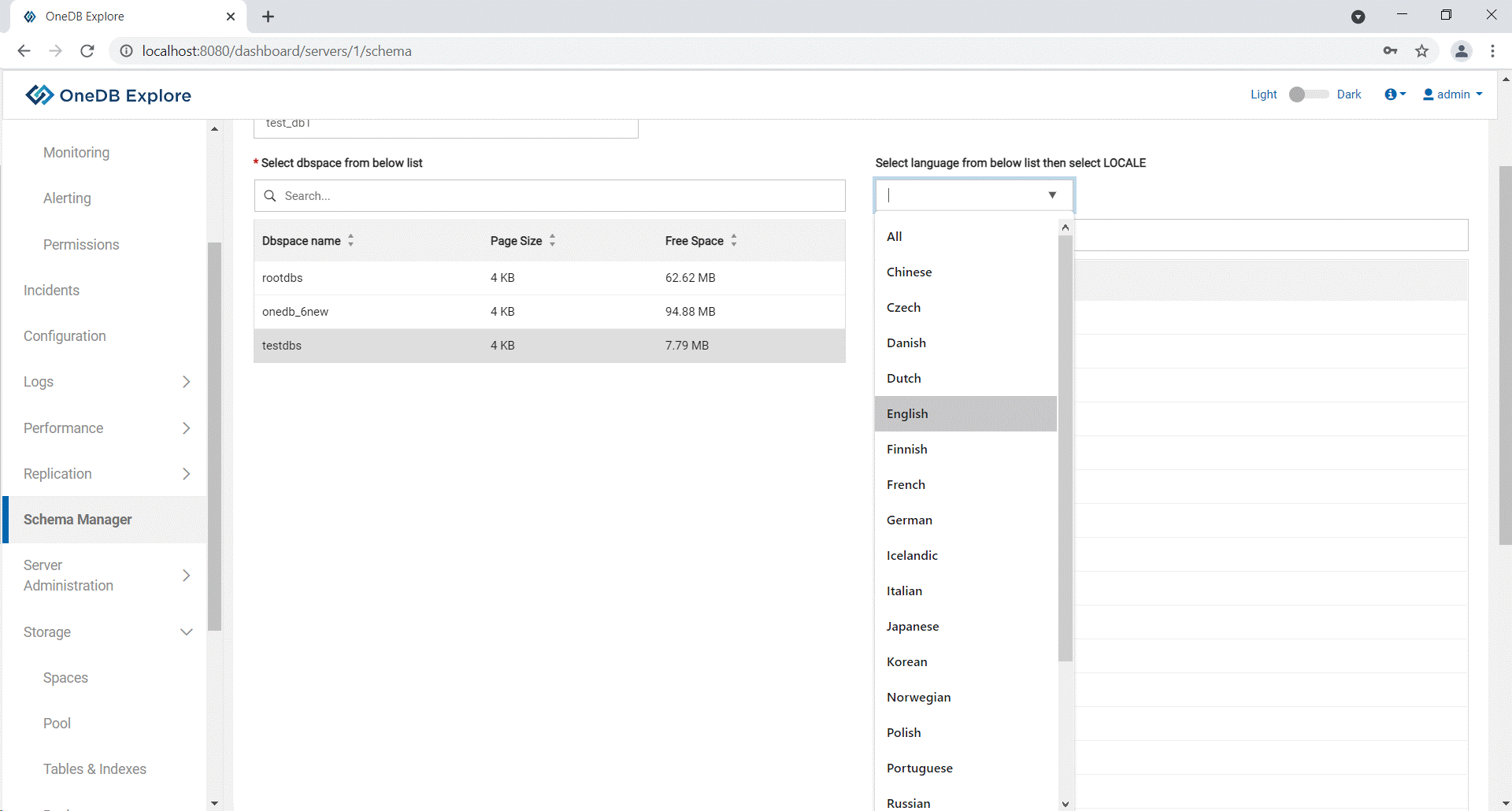Click the OneDB Explore logo icon
Viewport: 1512px width, 811px height.
(39, 95)
